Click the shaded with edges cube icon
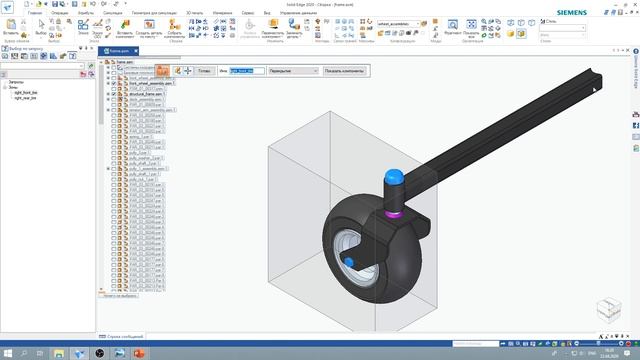The height and width of the screenshot is (360, 640). tap(521, 33)
